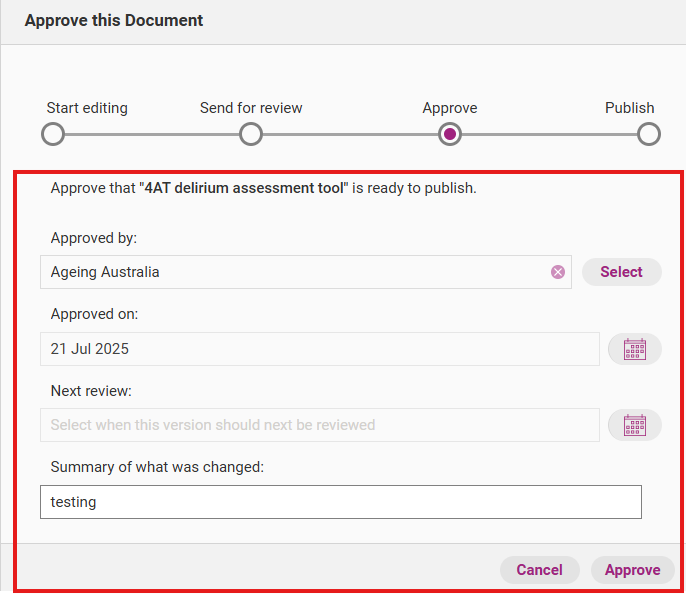Click the summary field containing 'testing'

click(x=340, y=502)
